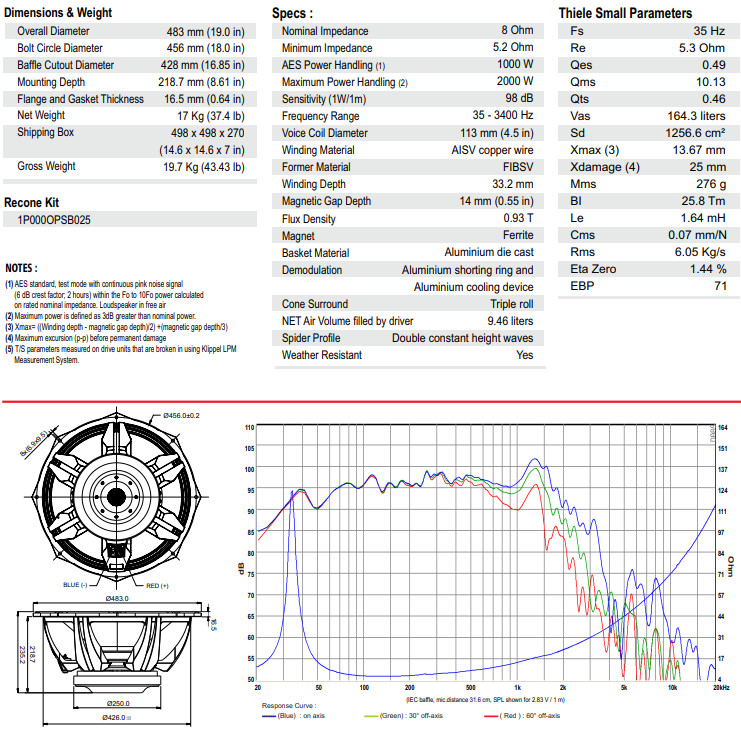Click the 'Voice Coil Diameter' label
Viewport: 741px width, 736px height.
click(x=325, y=133)
